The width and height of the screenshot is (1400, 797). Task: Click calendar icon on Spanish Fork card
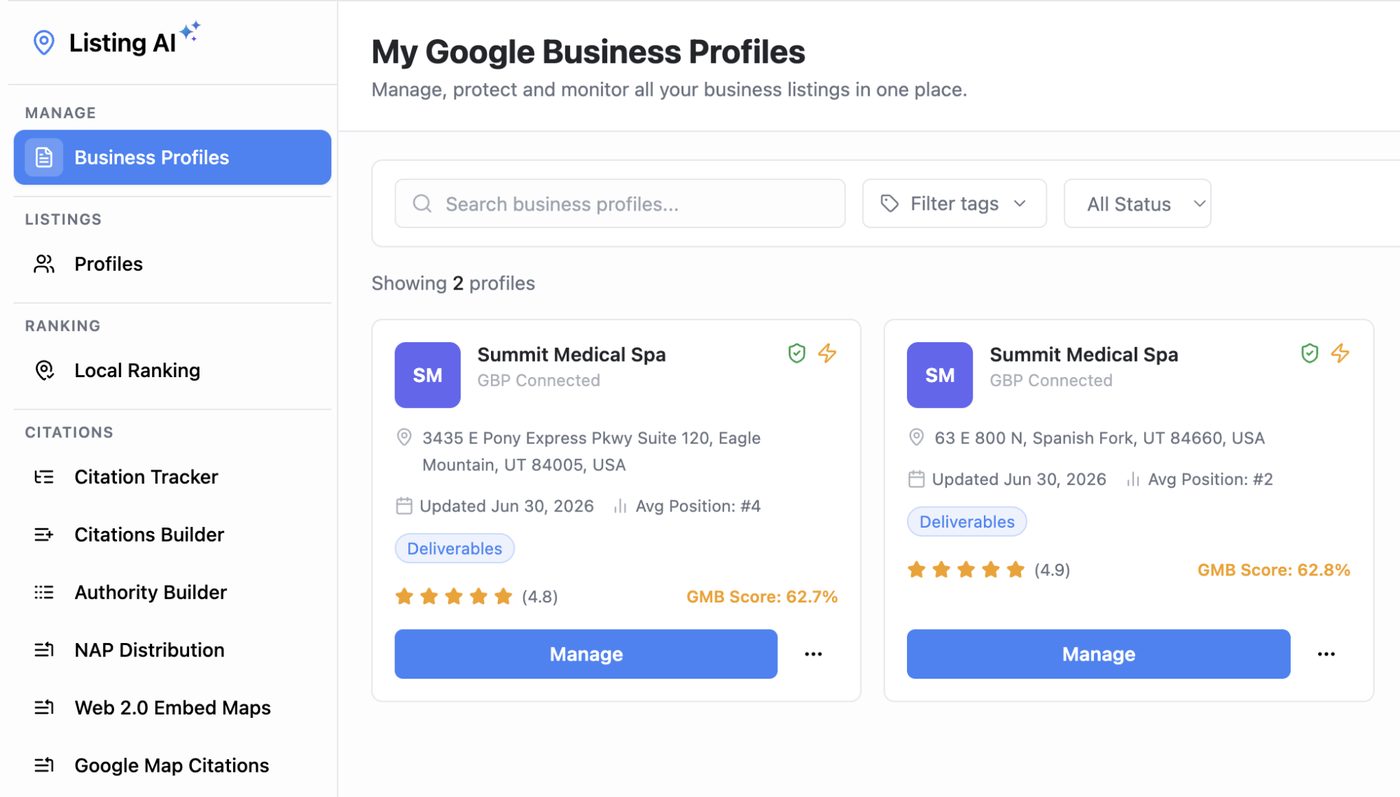pos(916,479)
